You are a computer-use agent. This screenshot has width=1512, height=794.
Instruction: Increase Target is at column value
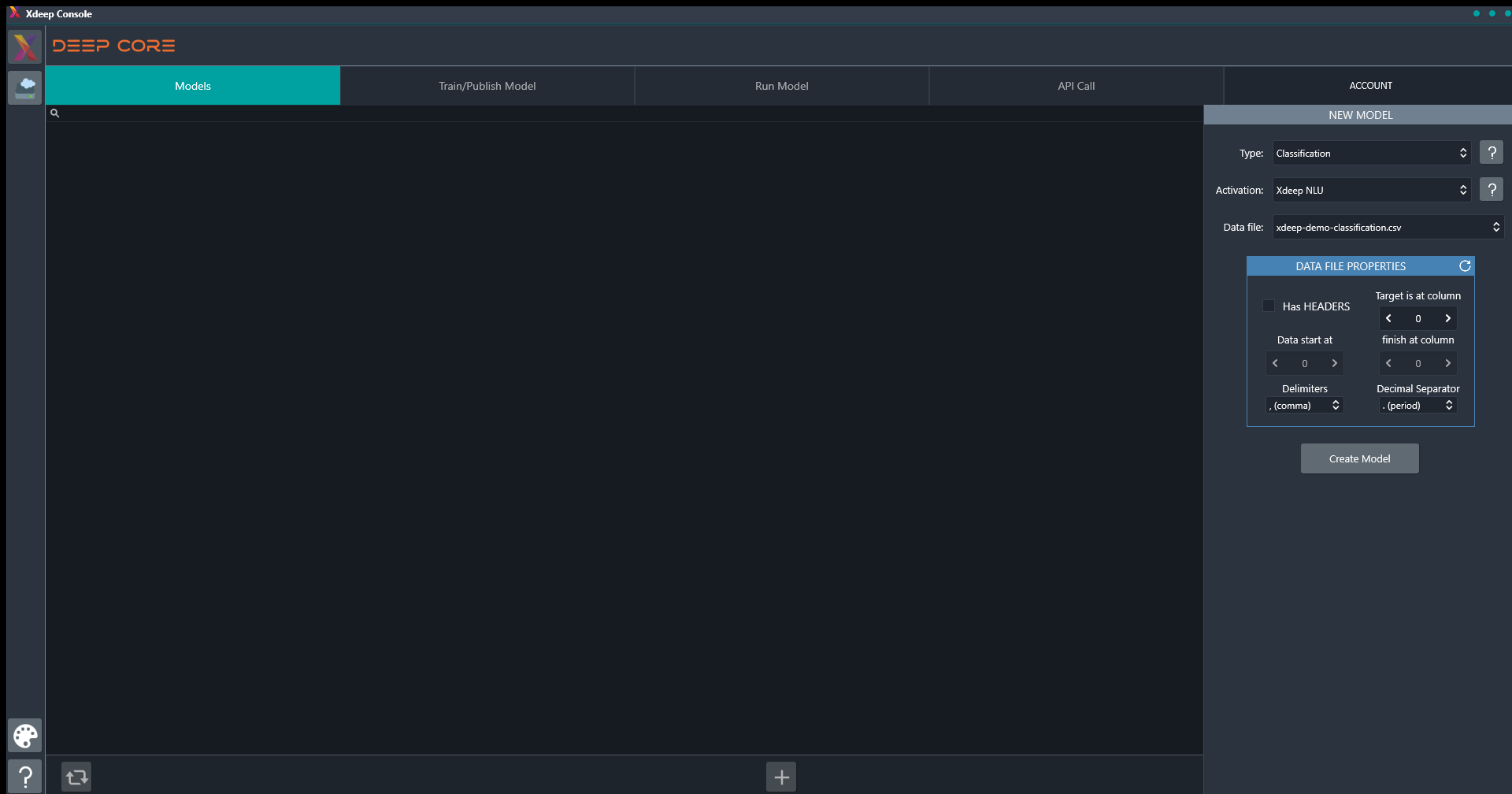(x=1447, y=318)
